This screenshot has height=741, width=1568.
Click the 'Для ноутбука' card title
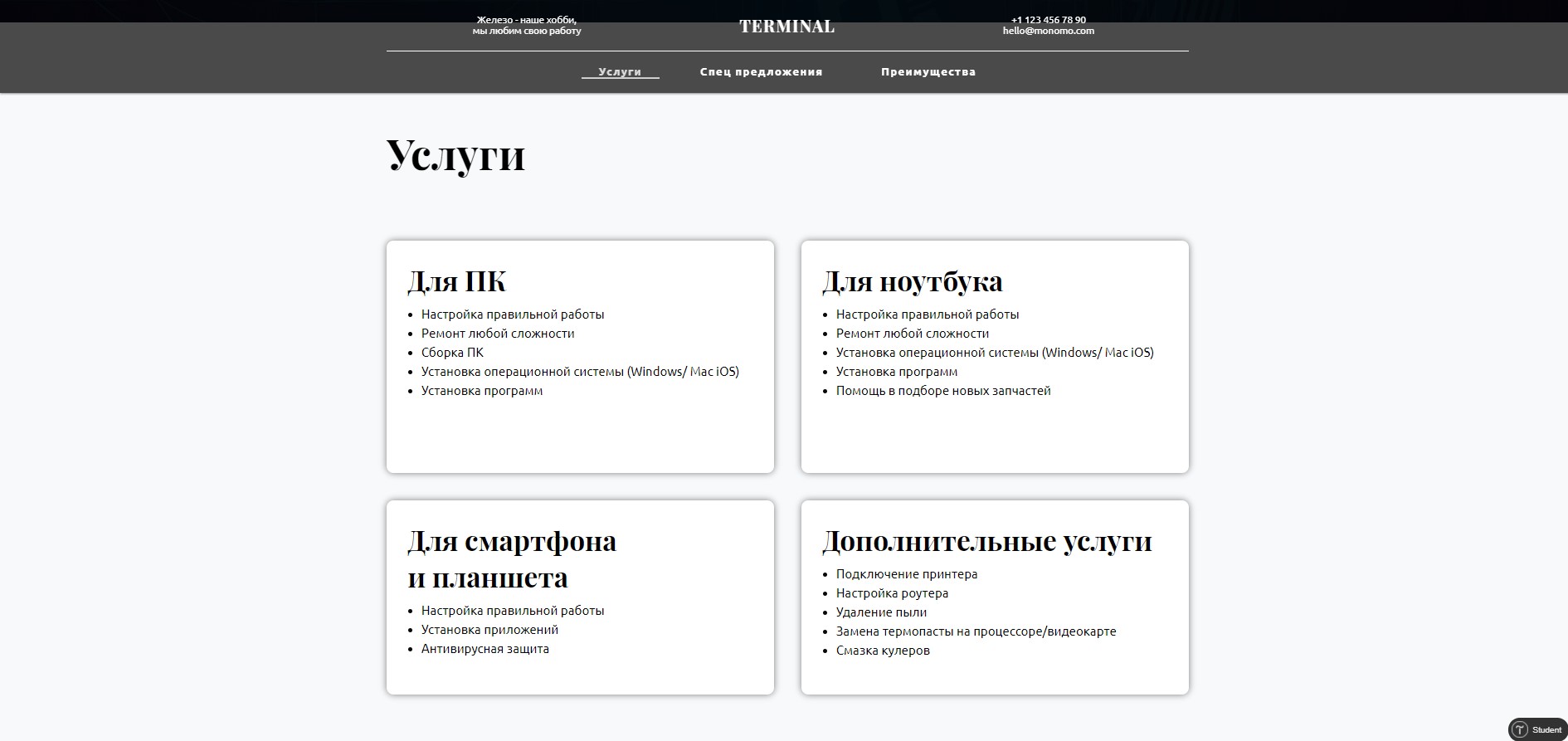(x=912, y=281)
